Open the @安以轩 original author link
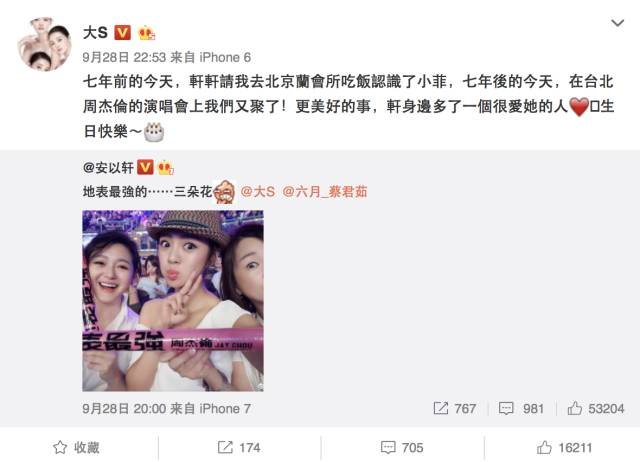640x462 pixels. pyautogui.click(x=108, y=167)
